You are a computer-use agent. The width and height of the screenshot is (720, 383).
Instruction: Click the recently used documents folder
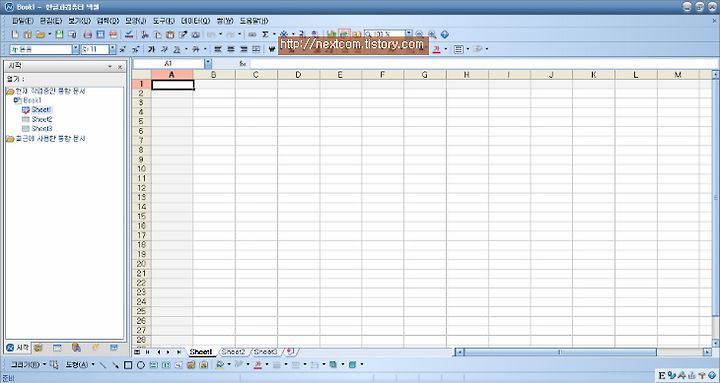(46, 139)
